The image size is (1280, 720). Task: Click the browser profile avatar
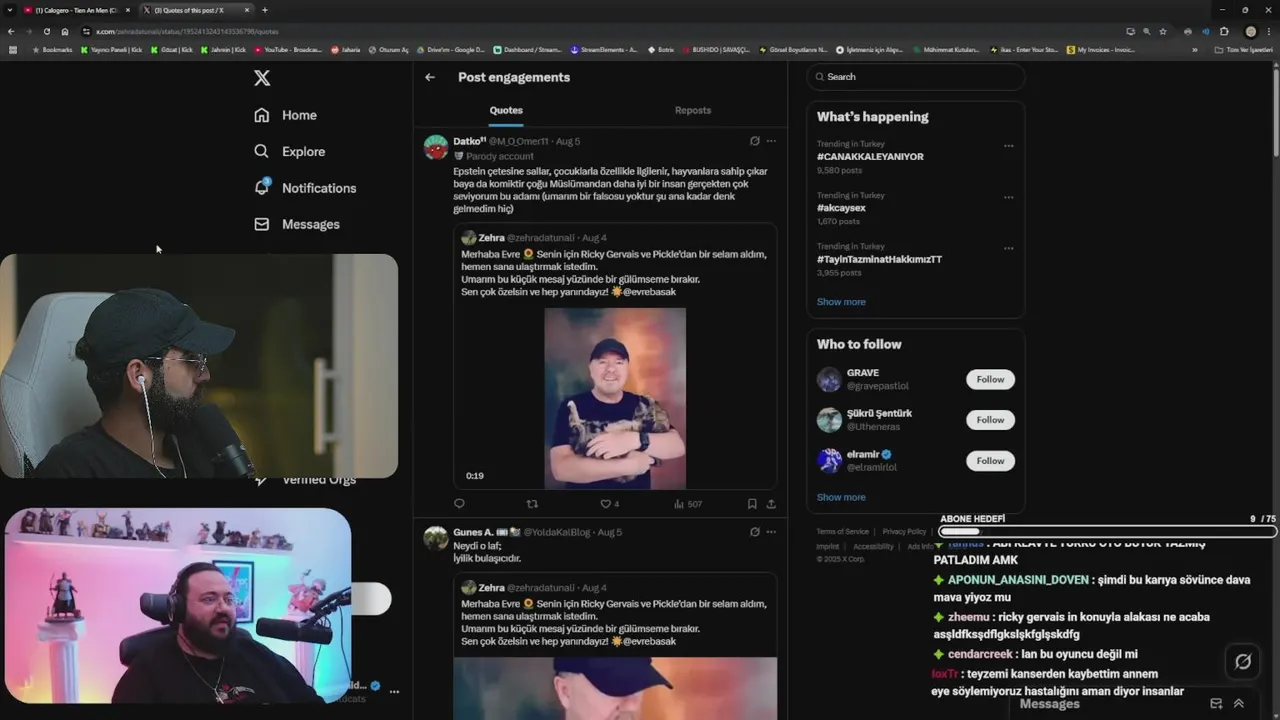click(x=1250, y=31)
